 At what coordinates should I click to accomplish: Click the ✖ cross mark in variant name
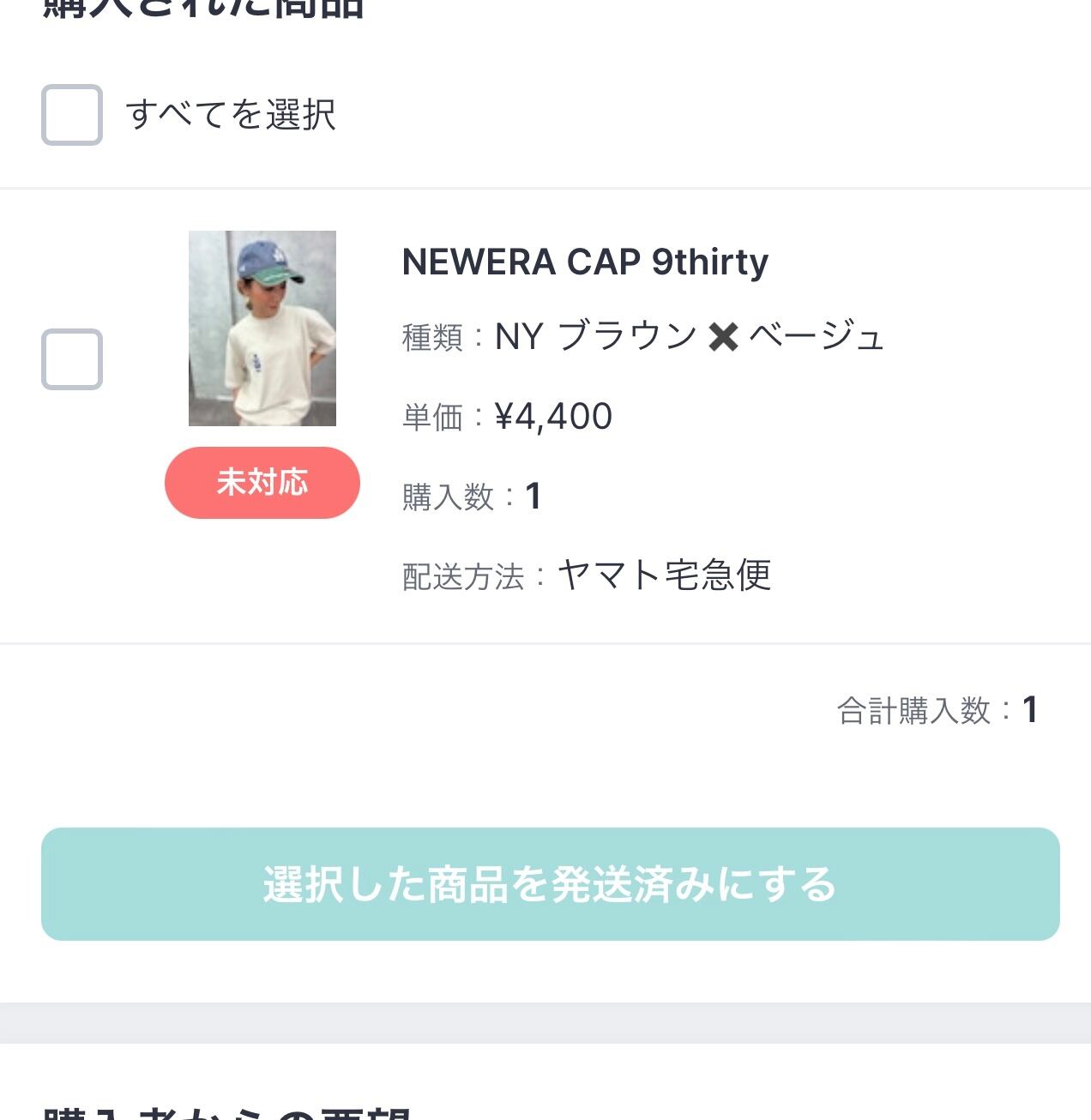click(724, 337)
